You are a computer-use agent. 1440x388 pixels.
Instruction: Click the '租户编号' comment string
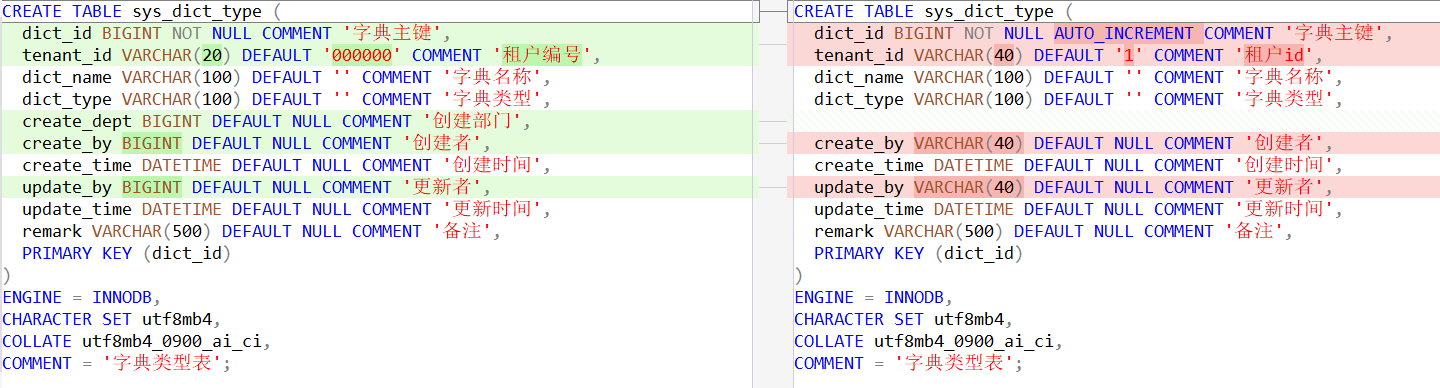[541, 55]
